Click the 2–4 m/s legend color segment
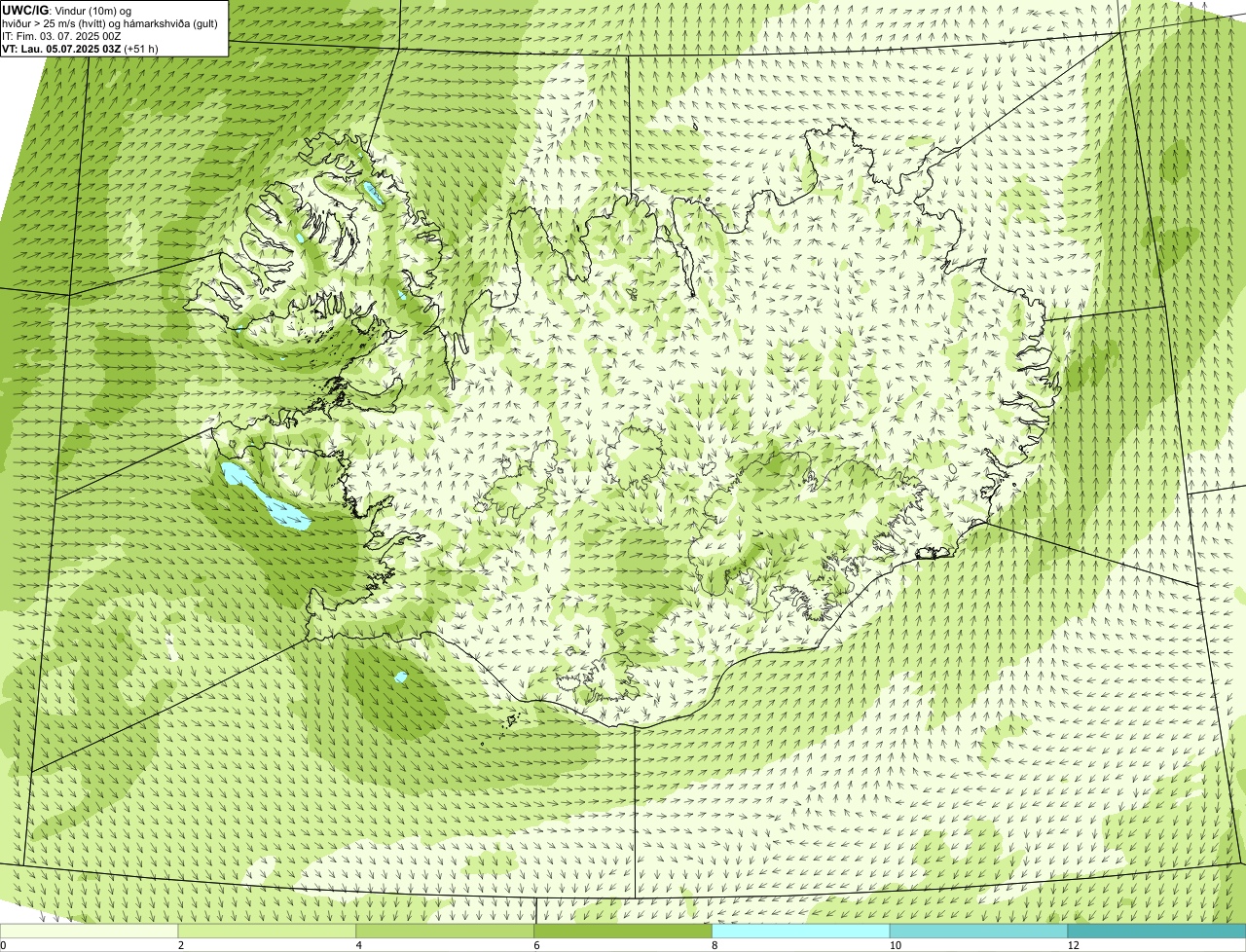Viewport: 1246px width, 952px height. click(268, 931)
